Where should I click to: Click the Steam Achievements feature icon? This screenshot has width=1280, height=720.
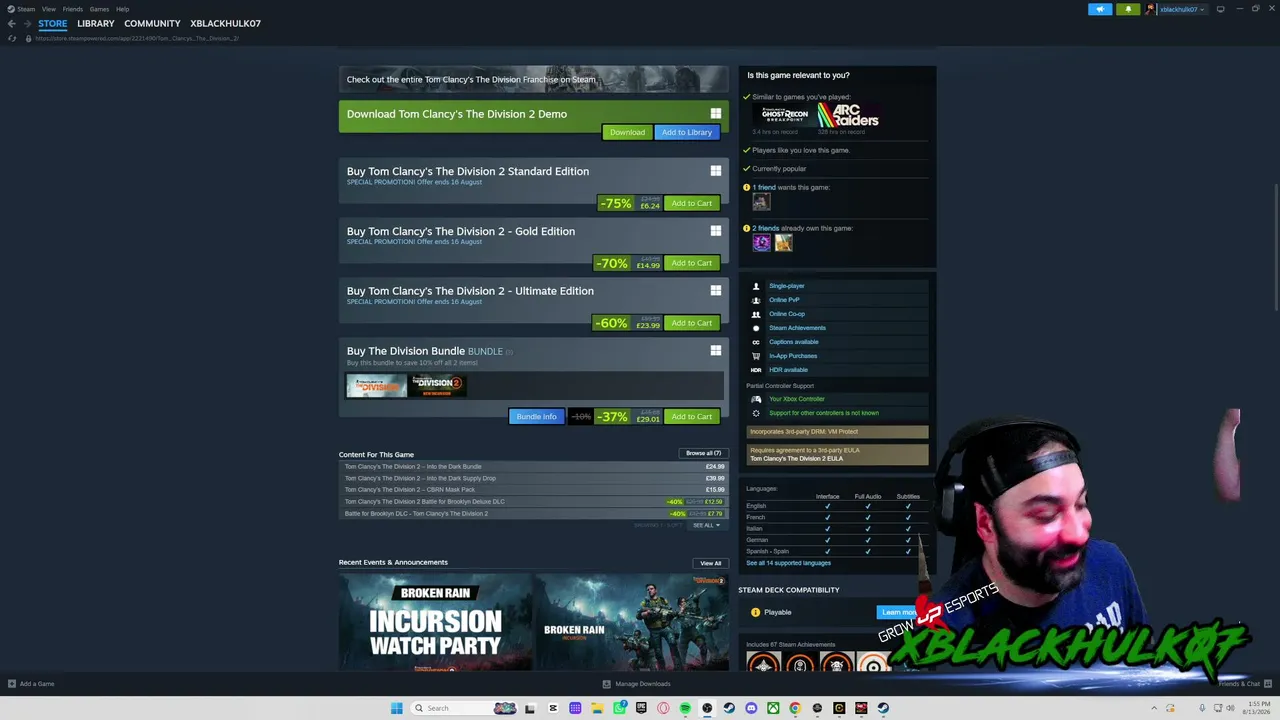click(x=756, y=328)
